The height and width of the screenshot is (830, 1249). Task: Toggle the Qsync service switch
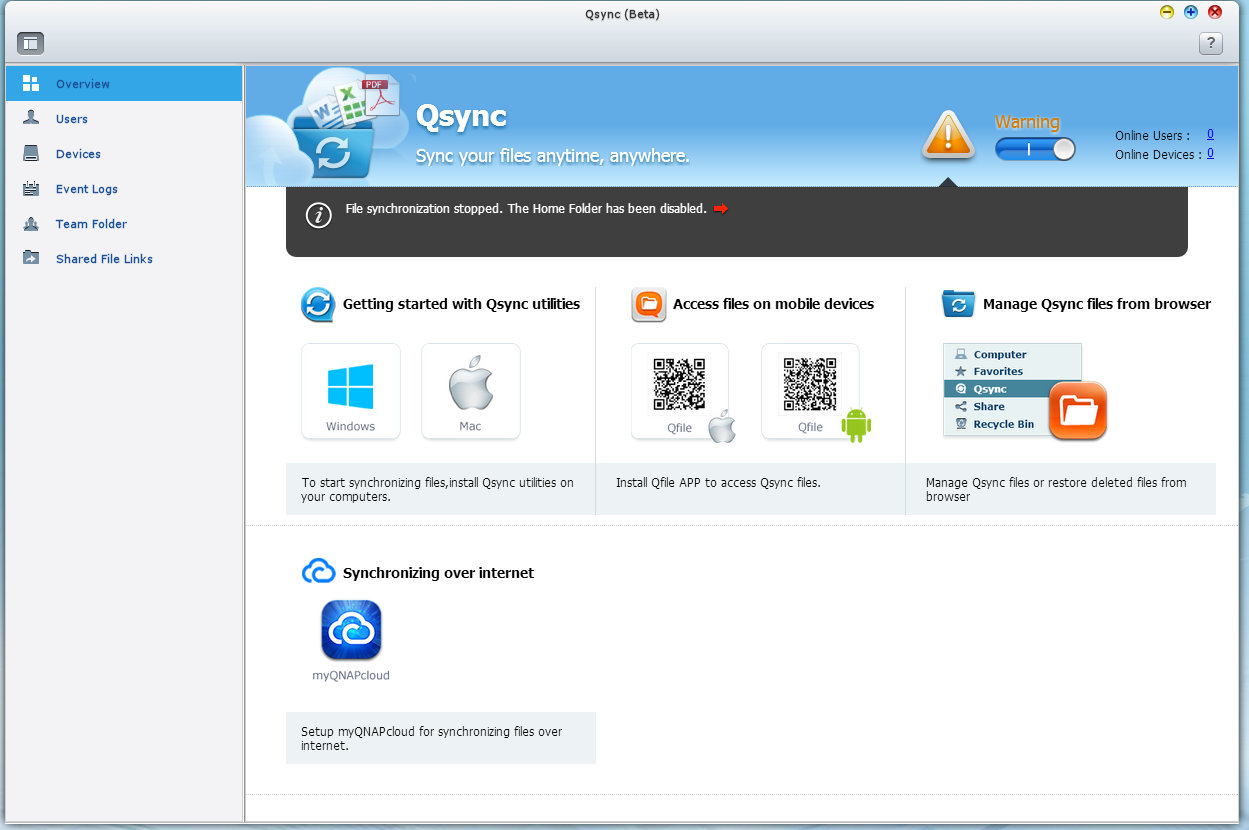(x=1035, y=149)
